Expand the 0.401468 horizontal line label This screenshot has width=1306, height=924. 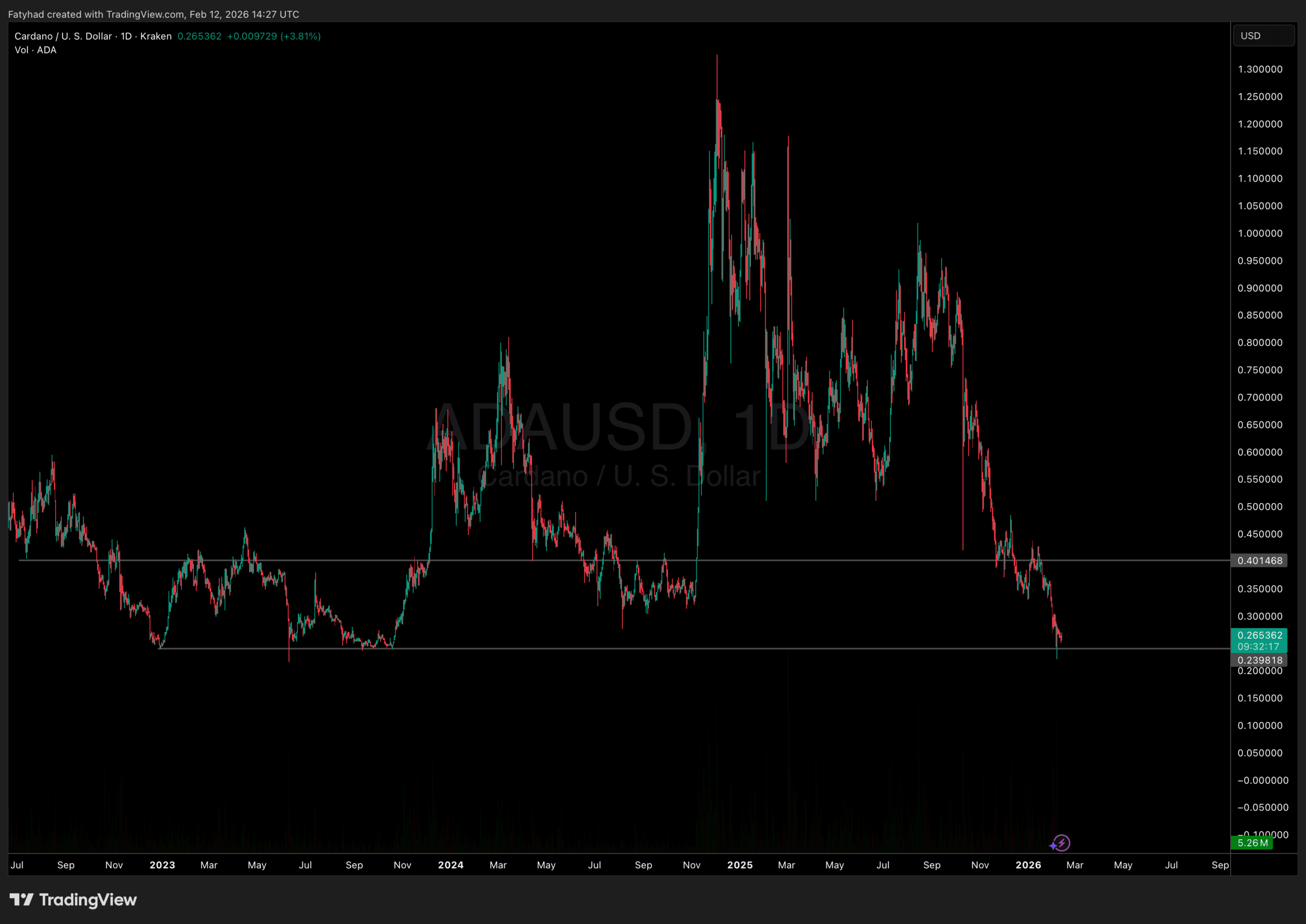[1261, 560]
